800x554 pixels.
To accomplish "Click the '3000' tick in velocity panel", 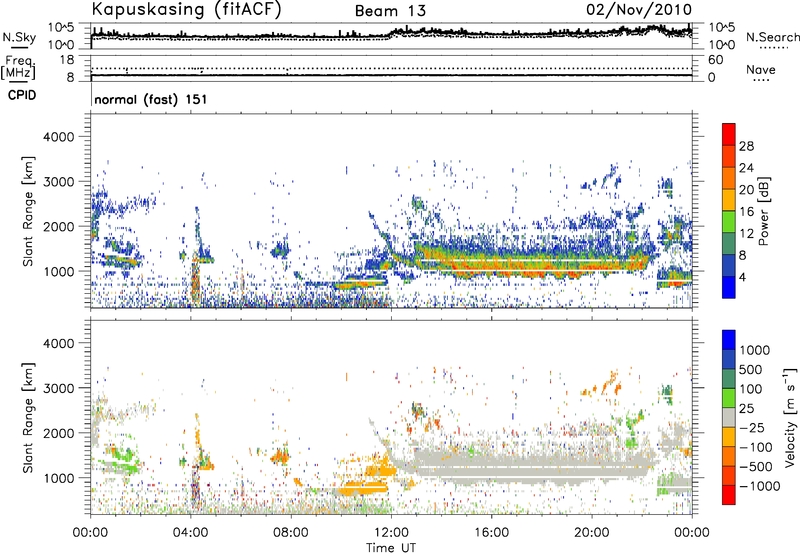I will (59, 388).
